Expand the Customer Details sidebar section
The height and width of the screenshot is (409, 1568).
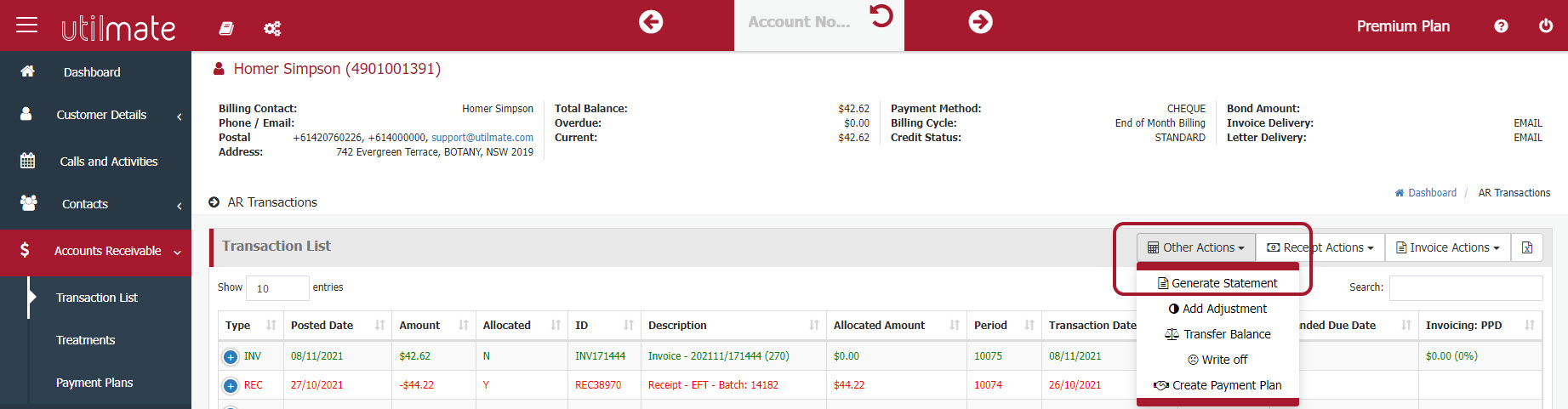pyautogui.click(x=180, y=116)
